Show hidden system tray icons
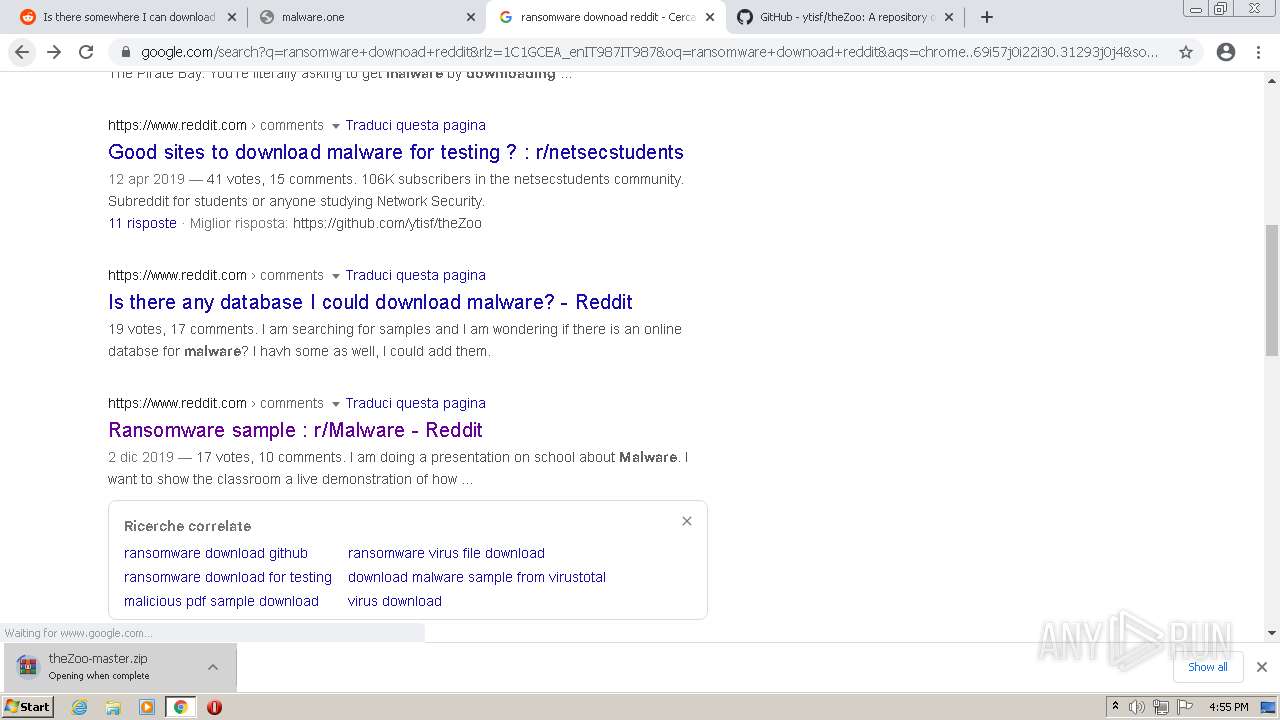The height and width of the screenshot is (720, 1280). pos(1115,707)
